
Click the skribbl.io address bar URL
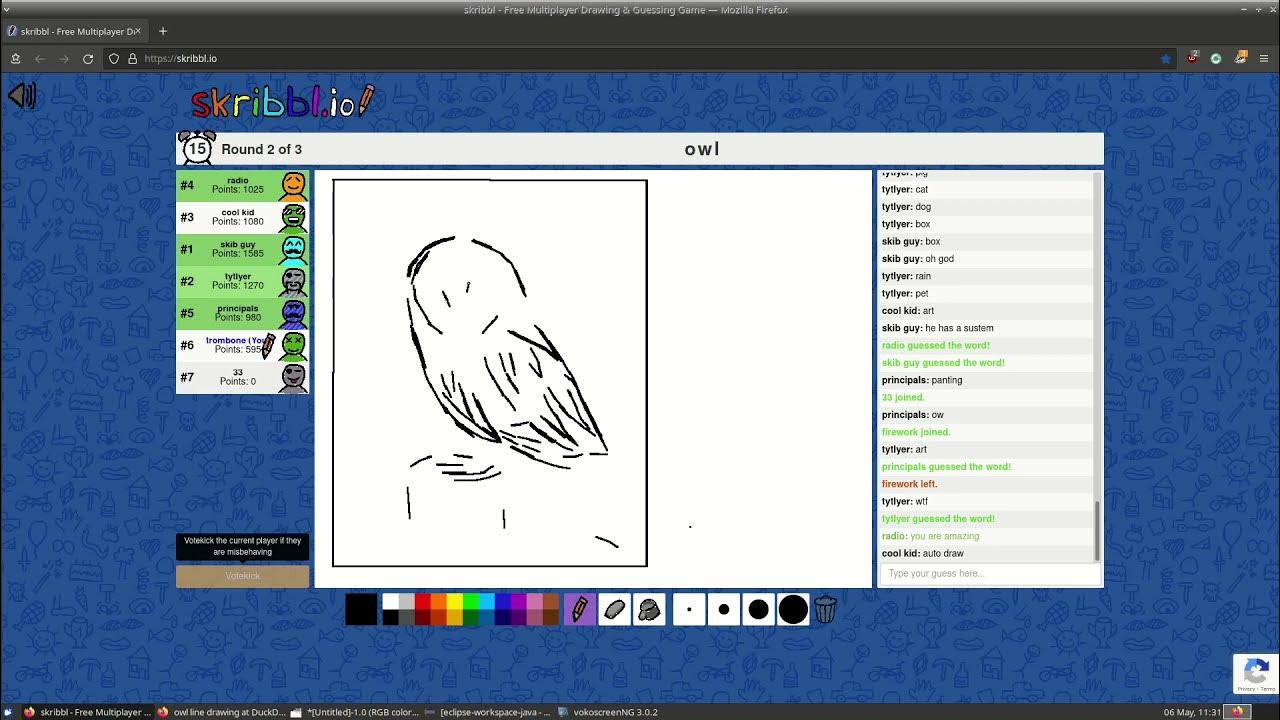[181, 59]
